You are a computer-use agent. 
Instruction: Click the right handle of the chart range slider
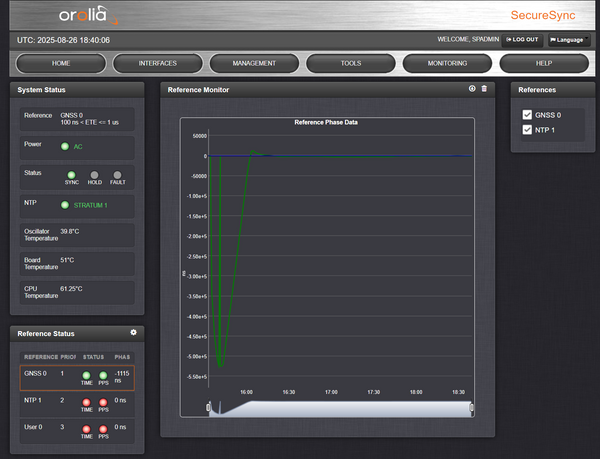tap(471, 407)
